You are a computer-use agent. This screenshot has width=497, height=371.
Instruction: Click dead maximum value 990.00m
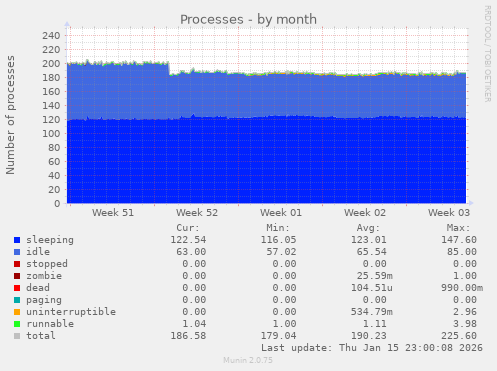point(462,288)
